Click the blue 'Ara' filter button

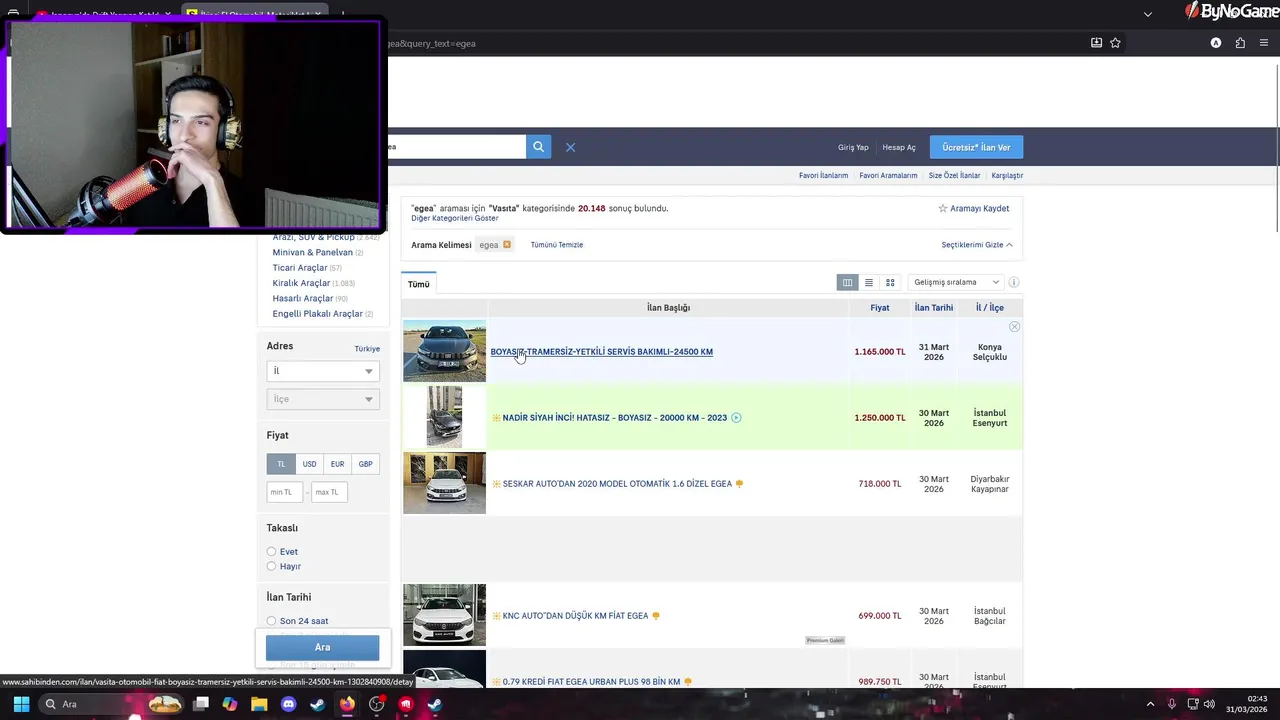322,647
